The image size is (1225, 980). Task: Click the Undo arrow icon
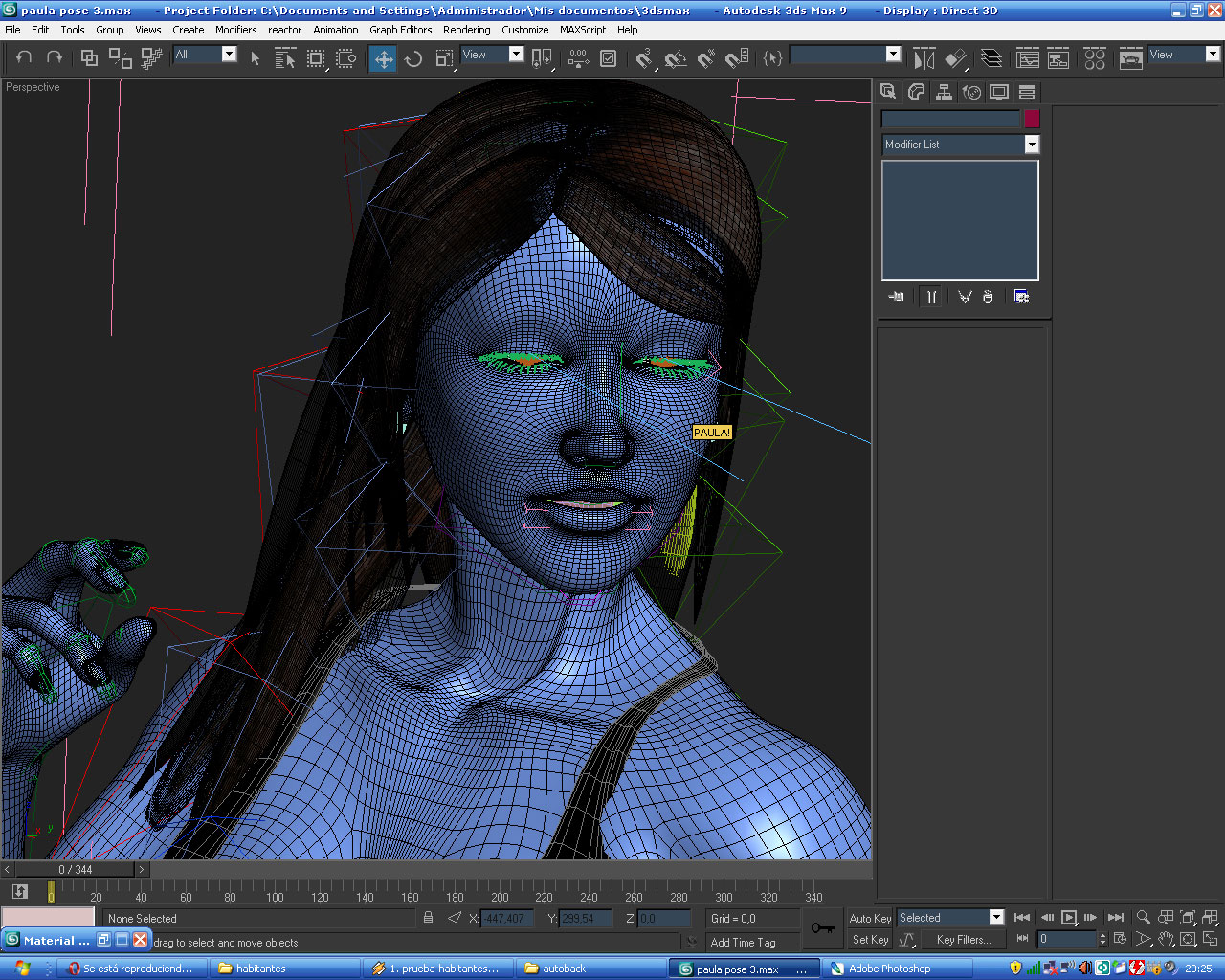24,57
